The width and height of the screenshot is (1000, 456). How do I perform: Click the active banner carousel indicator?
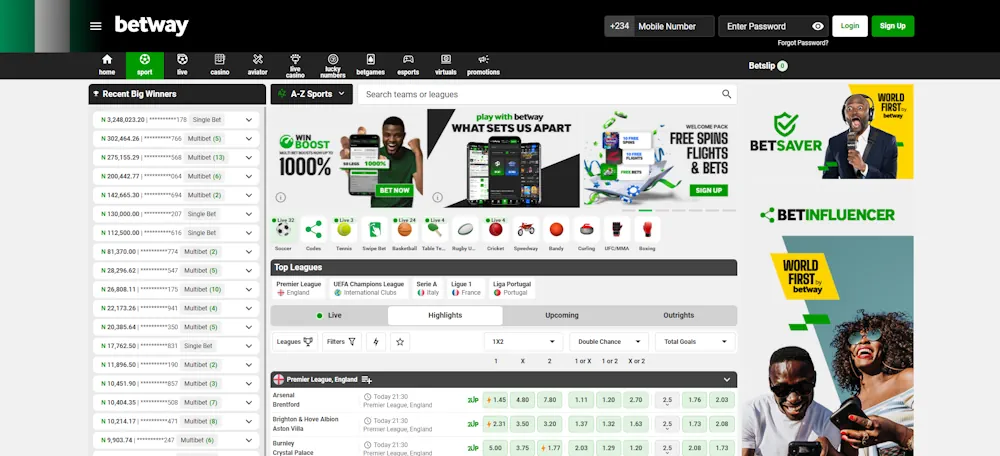645,210
